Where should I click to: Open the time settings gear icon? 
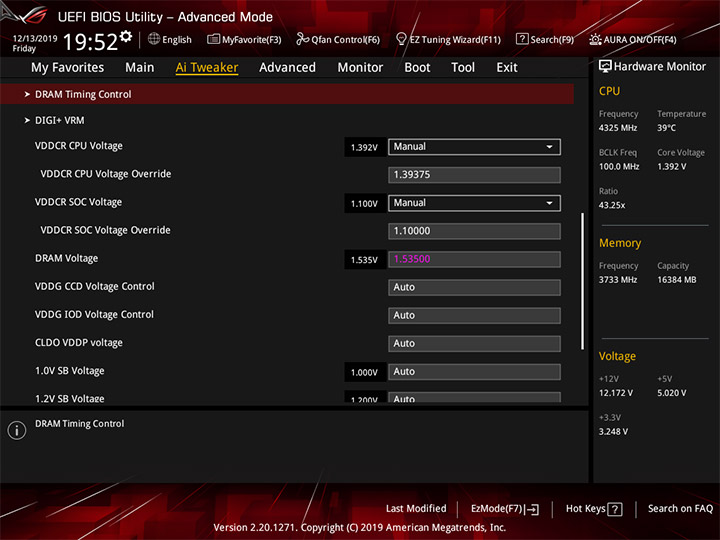click(126, 36)
